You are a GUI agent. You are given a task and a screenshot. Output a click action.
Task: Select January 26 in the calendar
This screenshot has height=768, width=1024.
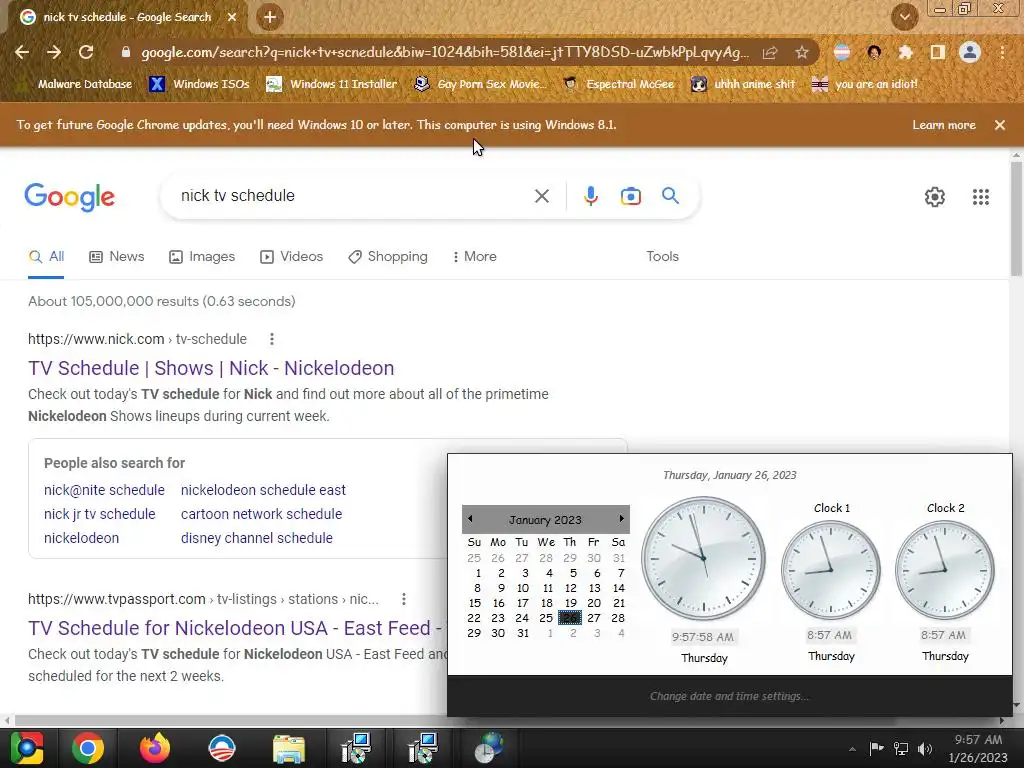(x=570, y=618)
